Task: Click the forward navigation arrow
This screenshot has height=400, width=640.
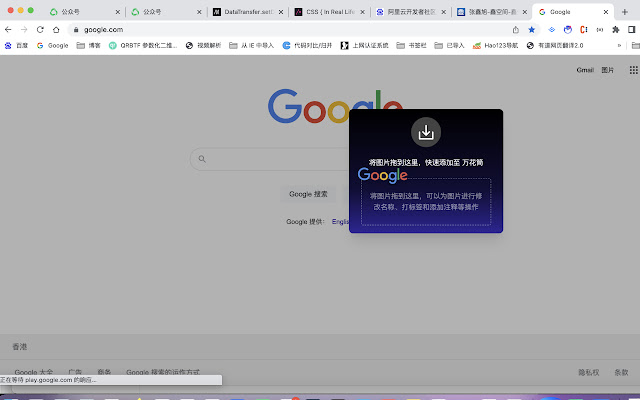Action: [x=24, y=30]
